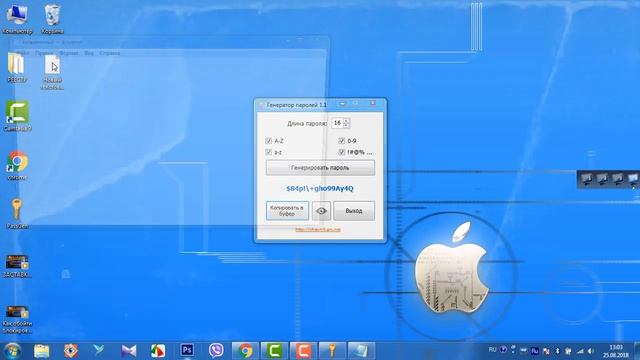
Task: Open the eye image viewer taskbar icon
Action: pos(71,351)
